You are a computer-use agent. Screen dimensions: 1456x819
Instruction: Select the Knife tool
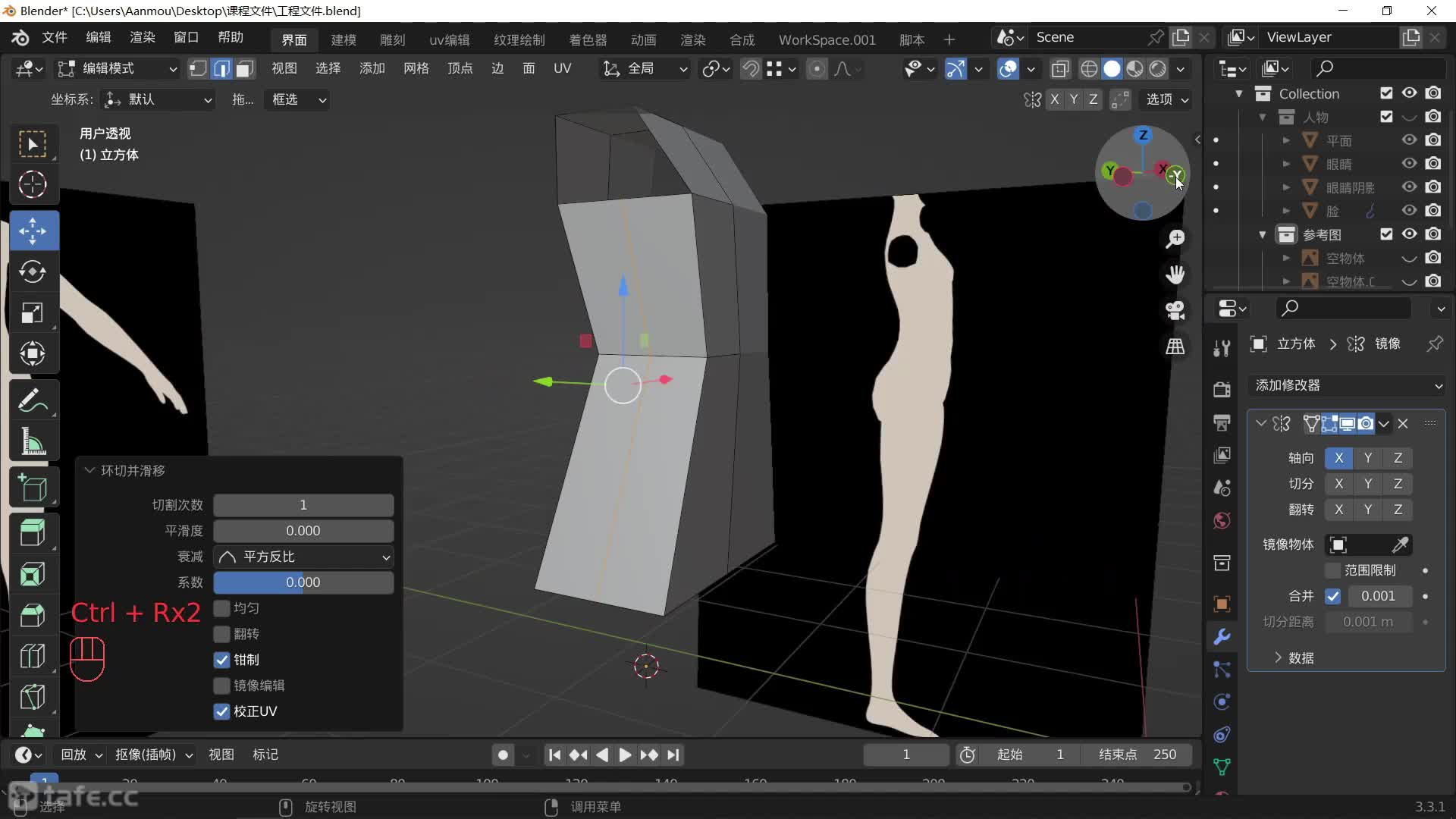pyautogui.click(x=33, y=697)
